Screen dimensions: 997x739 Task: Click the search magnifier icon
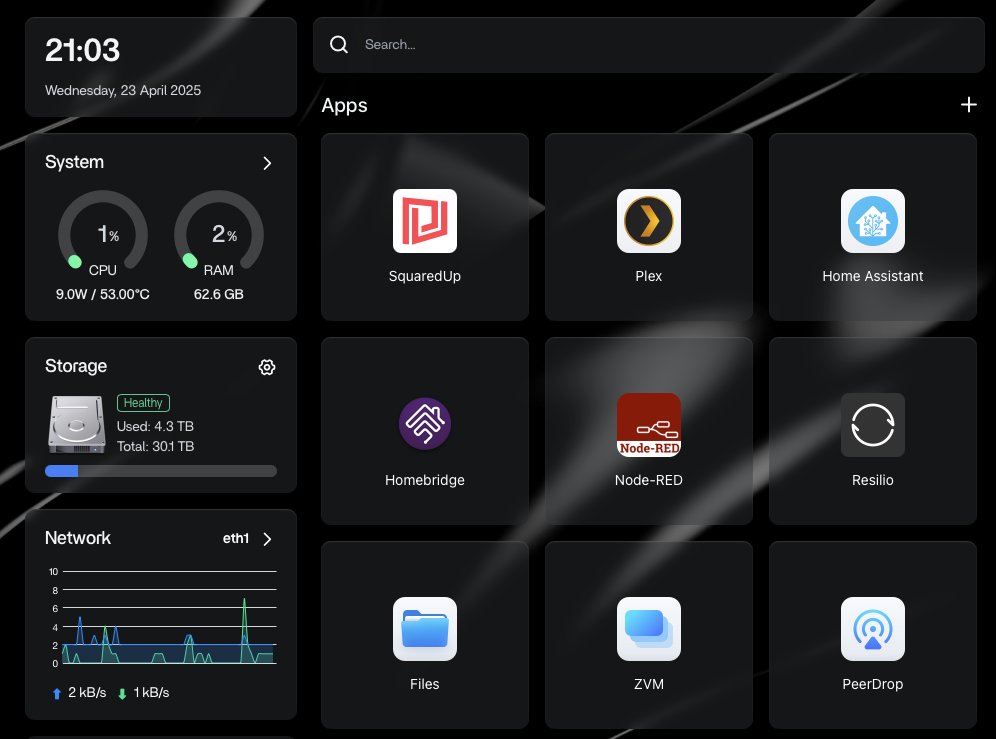(x=339, y=45)
